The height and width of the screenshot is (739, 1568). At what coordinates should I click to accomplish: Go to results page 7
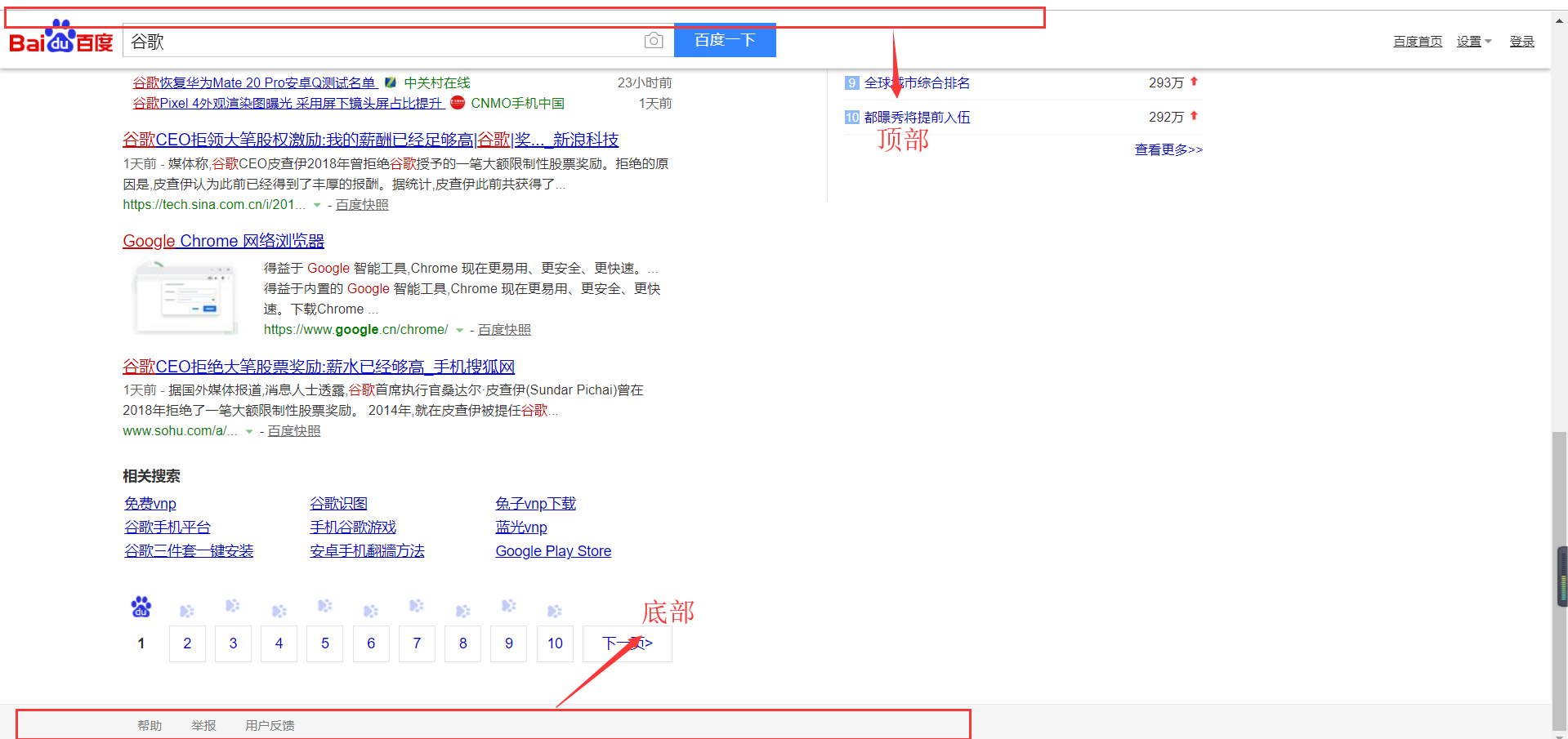click(417, 643)
